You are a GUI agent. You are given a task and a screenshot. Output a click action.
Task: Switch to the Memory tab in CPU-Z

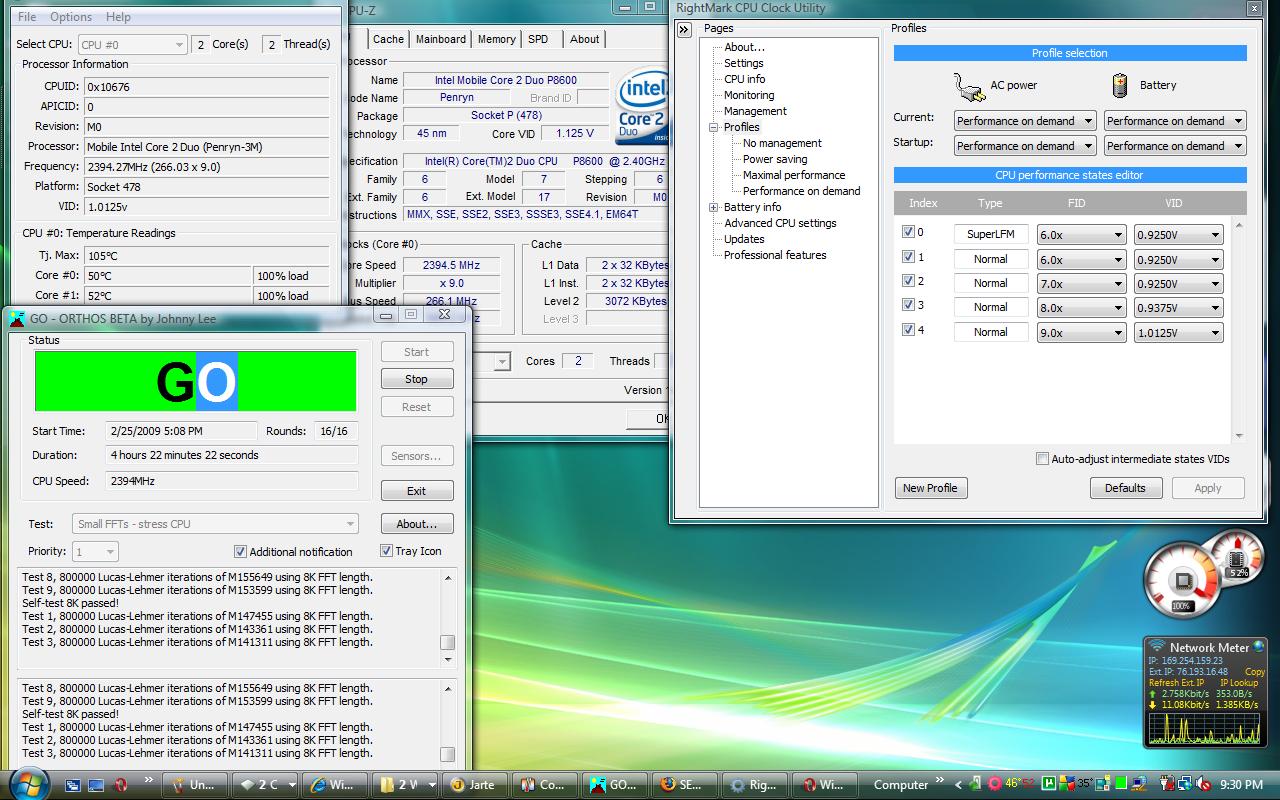coord(496,39)
